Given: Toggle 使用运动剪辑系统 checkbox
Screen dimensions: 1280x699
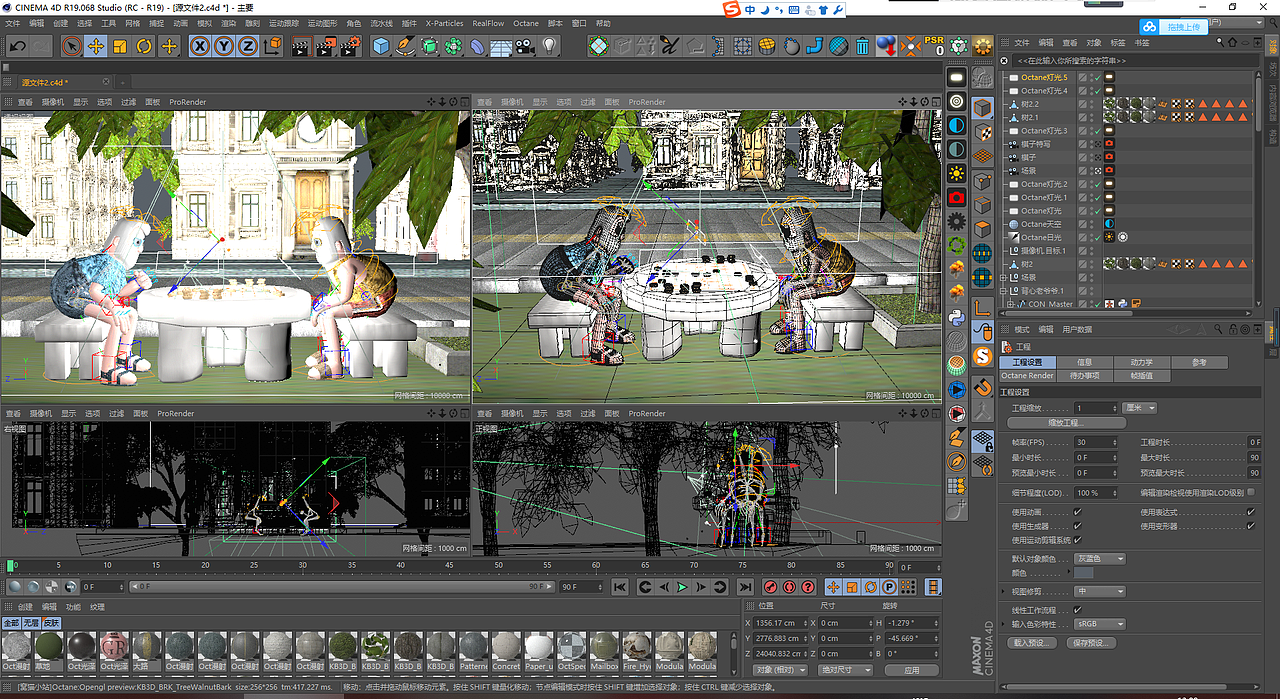Looking at the screenshot, I should click(1077, 540).
